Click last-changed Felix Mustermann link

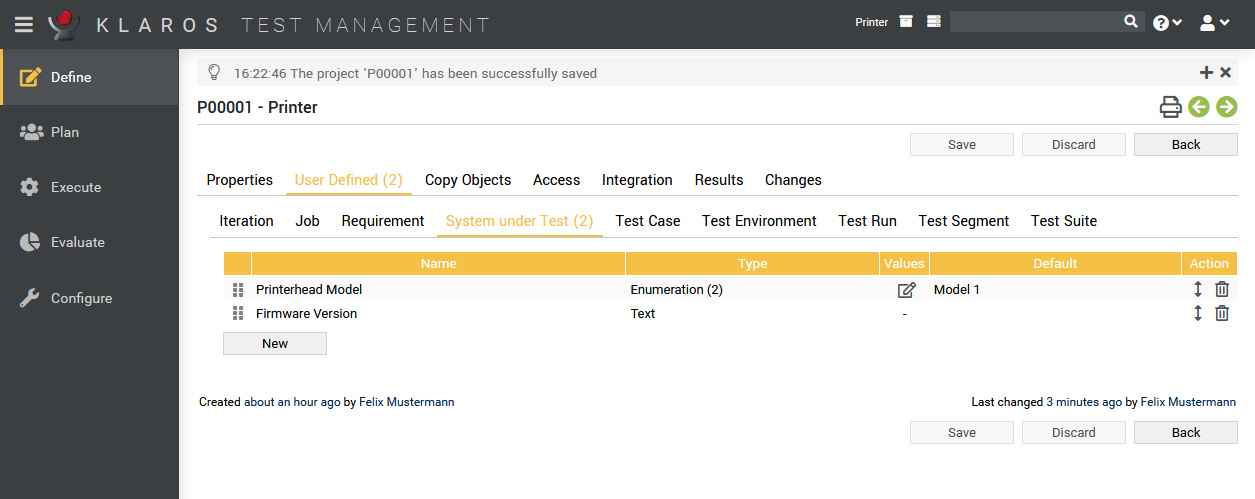pos(1188,402)
